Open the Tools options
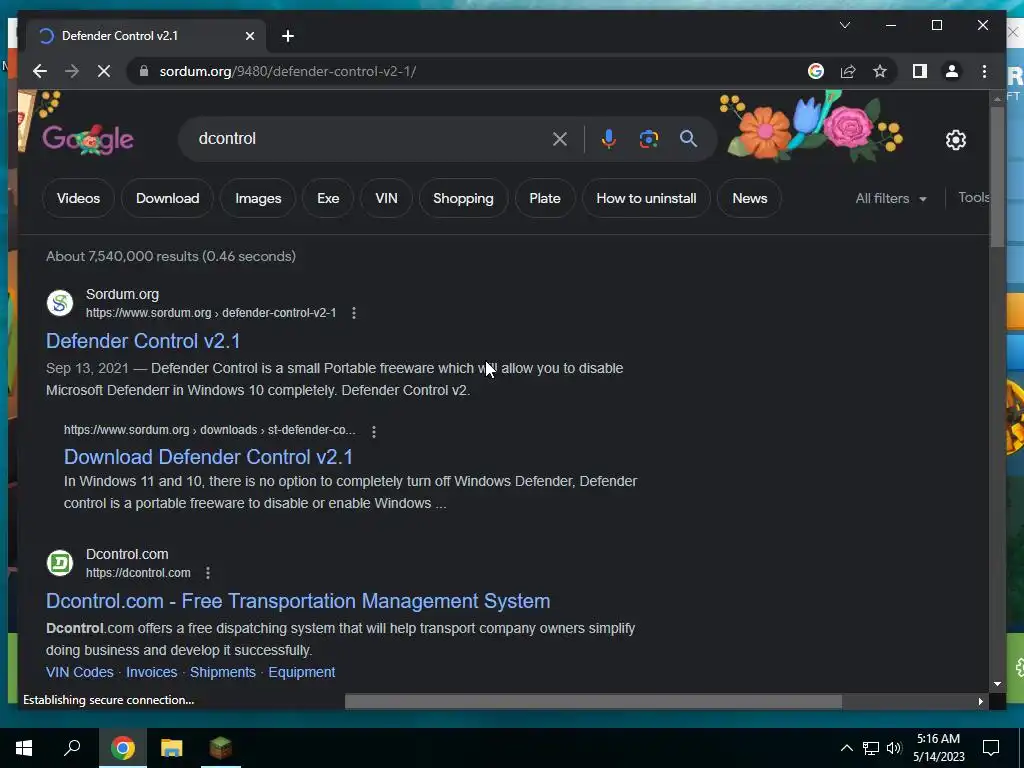Screen dimensions: 1024x768 (973, 197)
